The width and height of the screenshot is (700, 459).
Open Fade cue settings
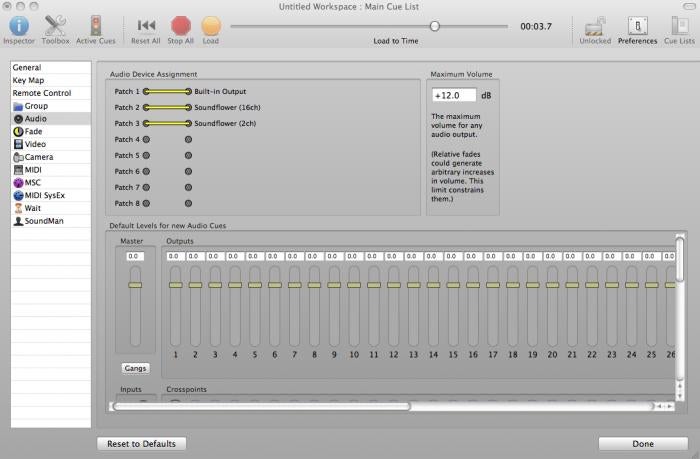[x=51, y=131]
